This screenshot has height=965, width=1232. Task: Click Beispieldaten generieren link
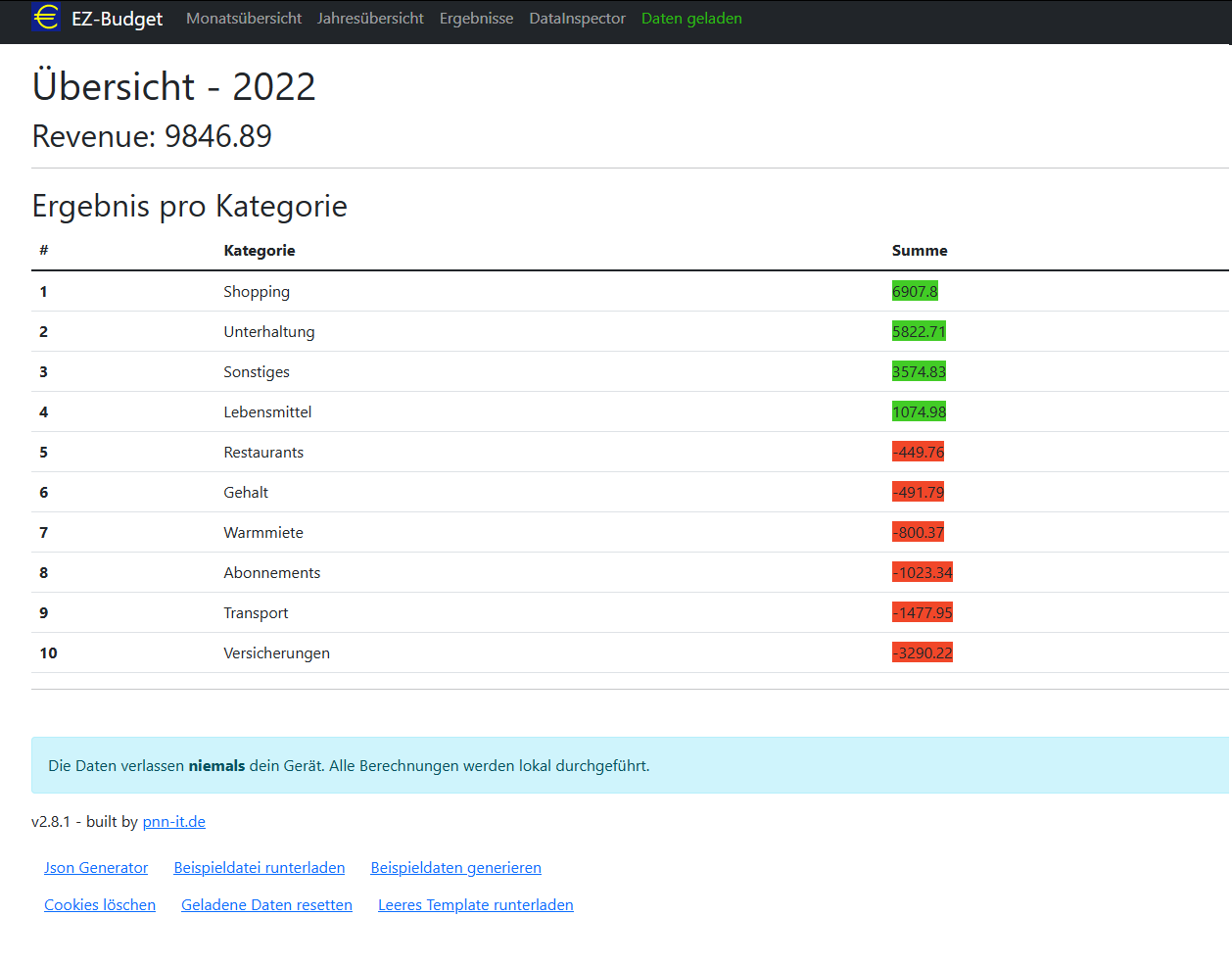pos(455,868)
